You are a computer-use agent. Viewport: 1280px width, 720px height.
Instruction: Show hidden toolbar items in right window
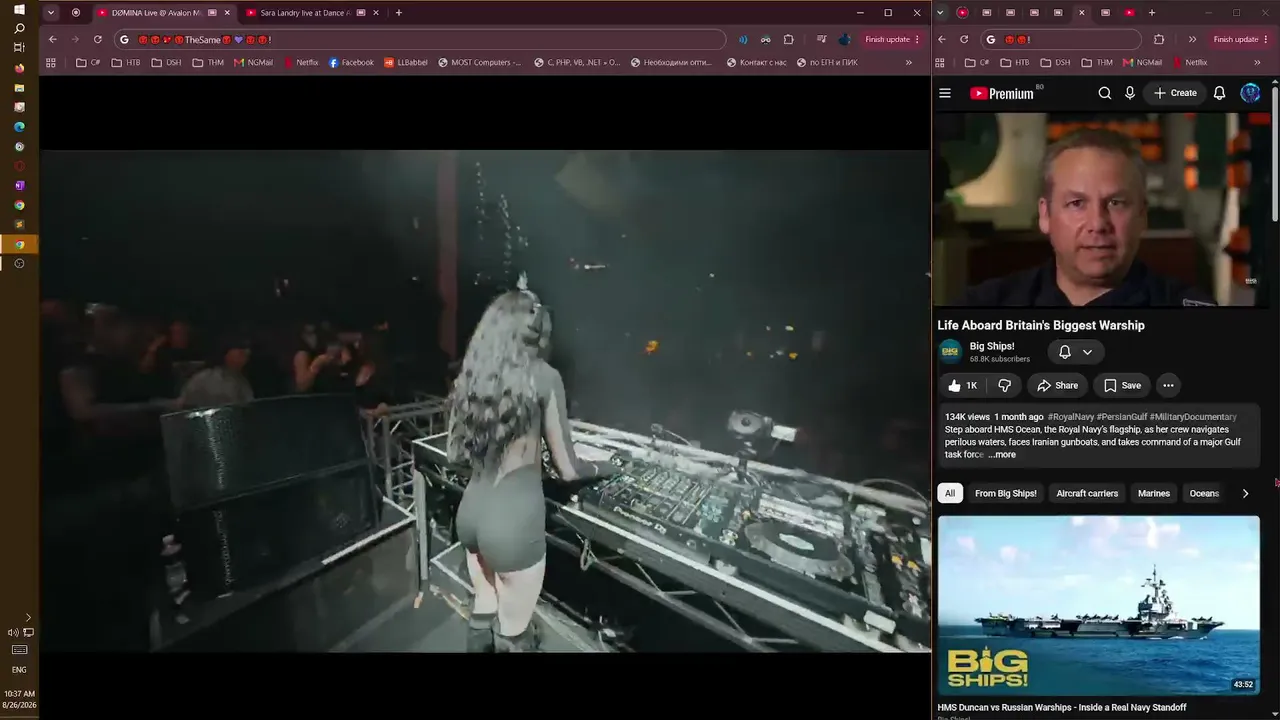(1192, 39)
